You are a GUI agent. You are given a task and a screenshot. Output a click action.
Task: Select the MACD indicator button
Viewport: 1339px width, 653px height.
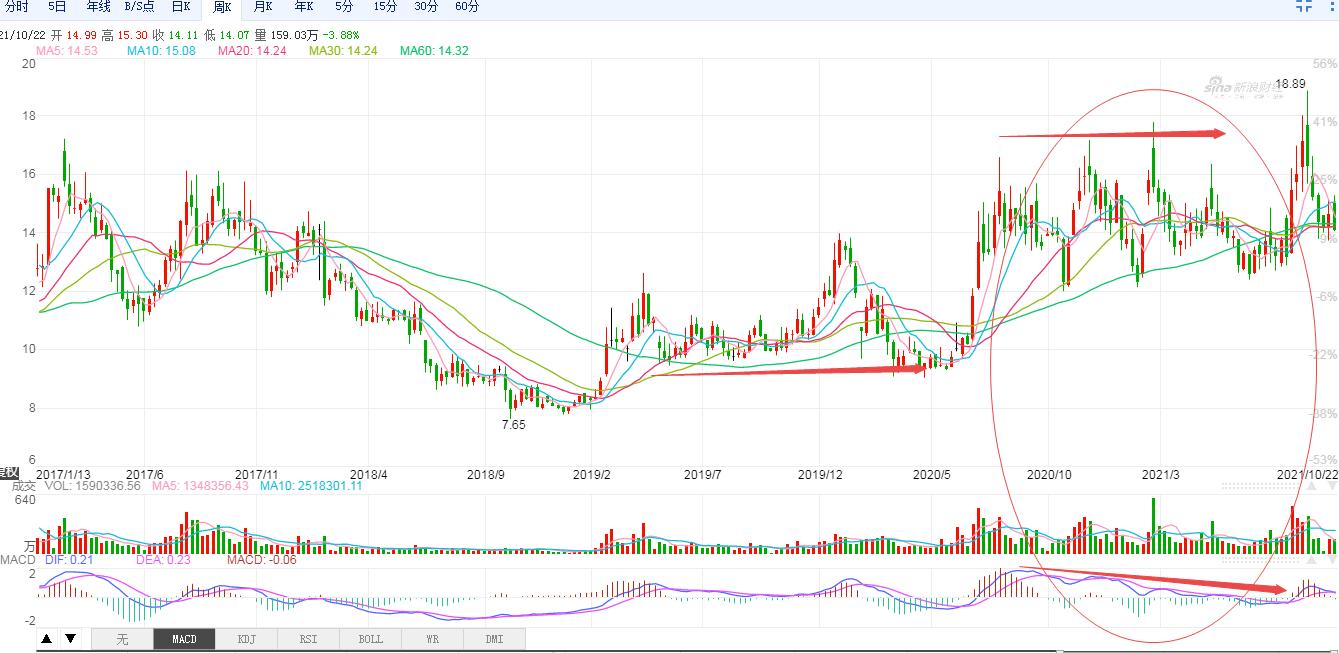pyautogui.click(x=184, y=639)
